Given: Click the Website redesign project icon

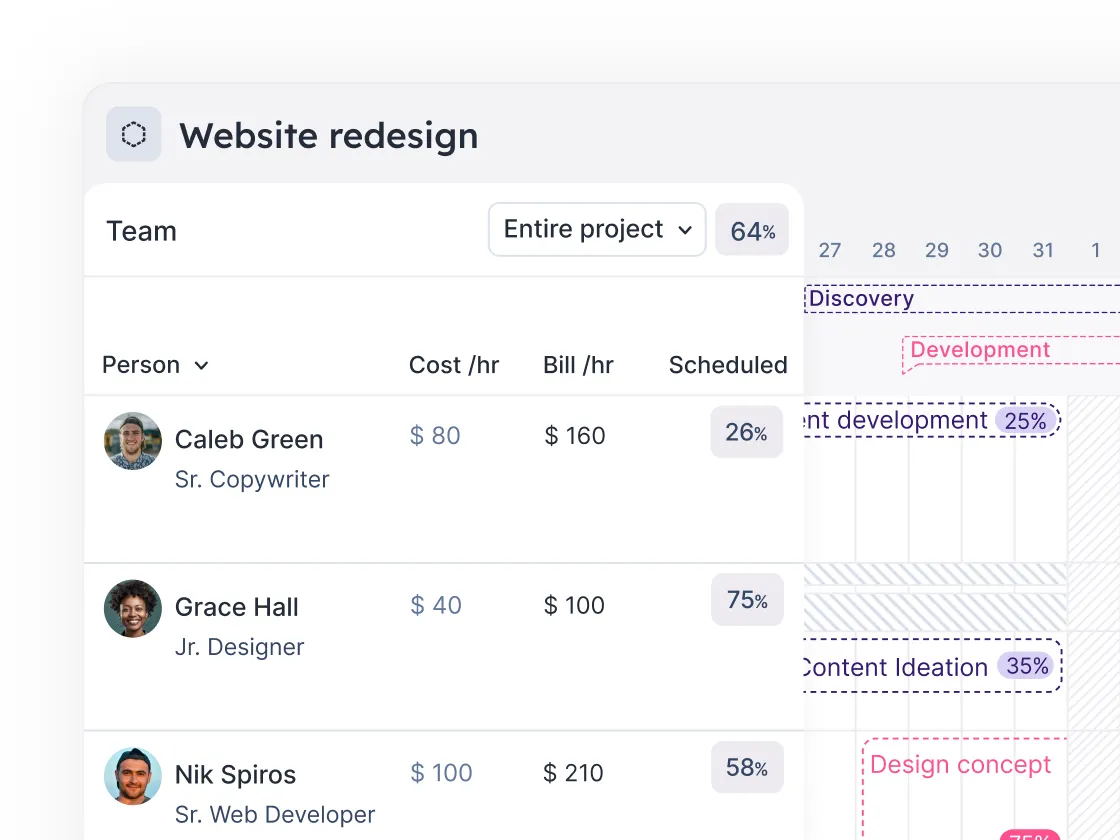Looking at the screenshot, I should (134, 134).
